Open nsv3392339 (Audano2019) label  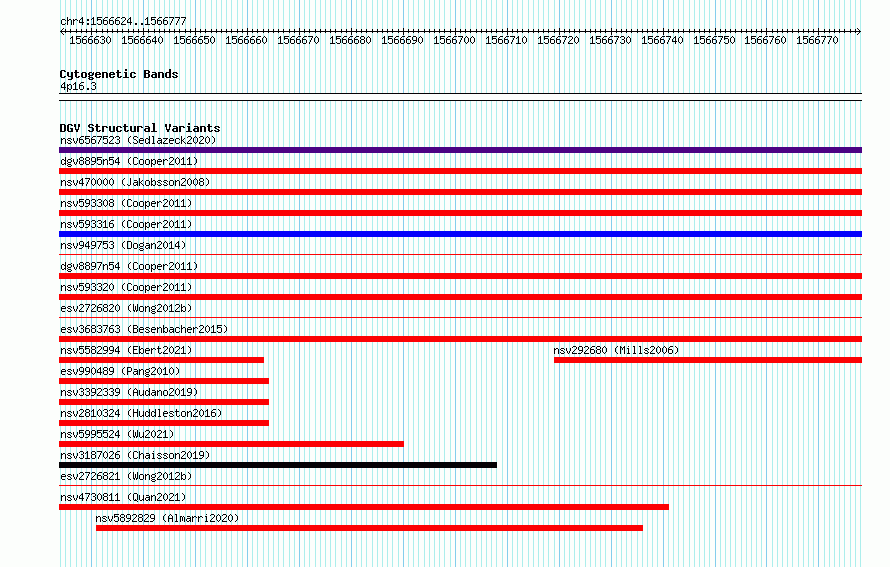point(129,392)
